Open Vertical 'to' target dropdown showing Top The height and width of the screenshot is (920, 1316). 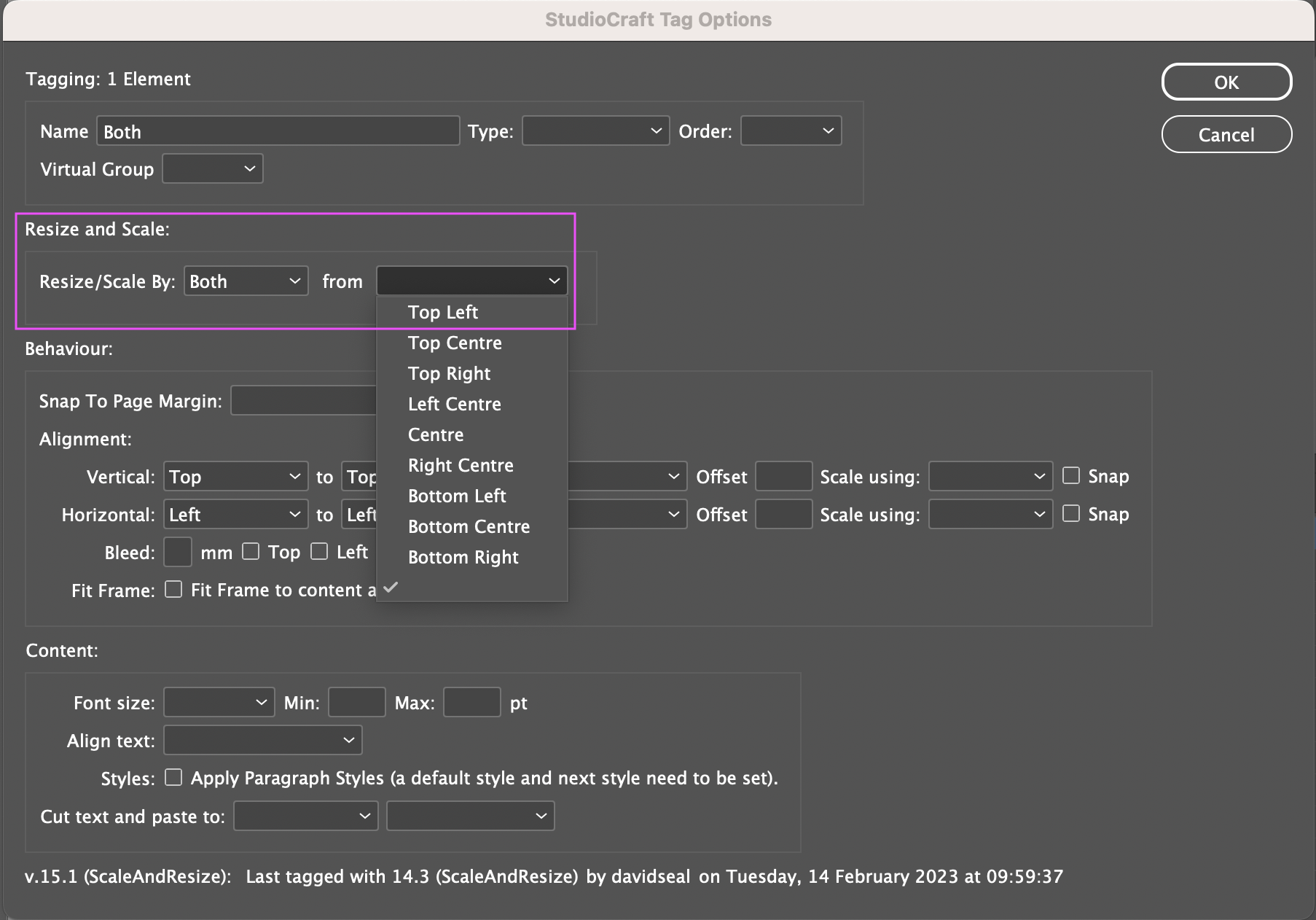pyautogui.click(x=359, y=477)
